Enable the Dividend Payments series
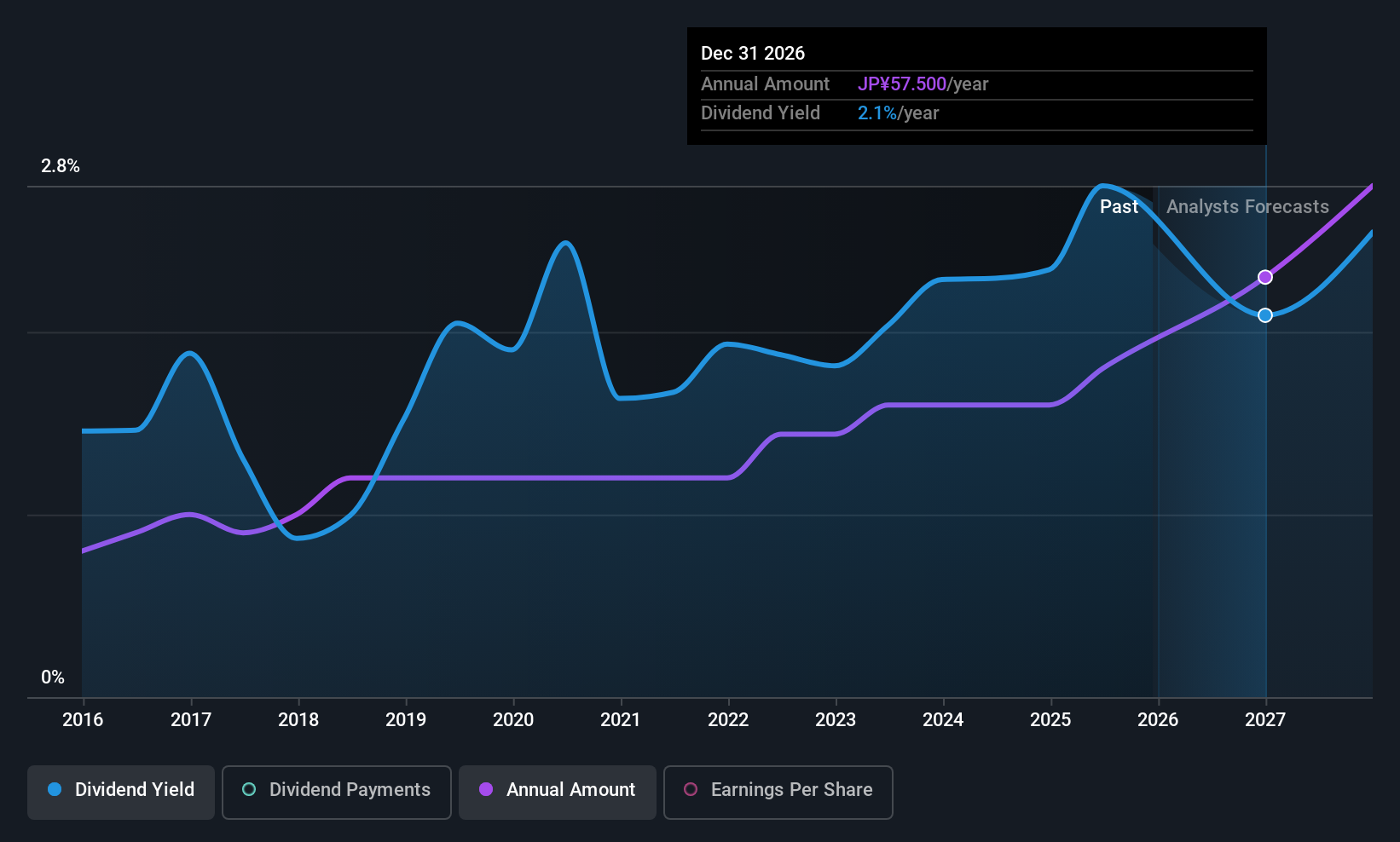The height and width of the screenshot is (842, 1400). (337, 792)
